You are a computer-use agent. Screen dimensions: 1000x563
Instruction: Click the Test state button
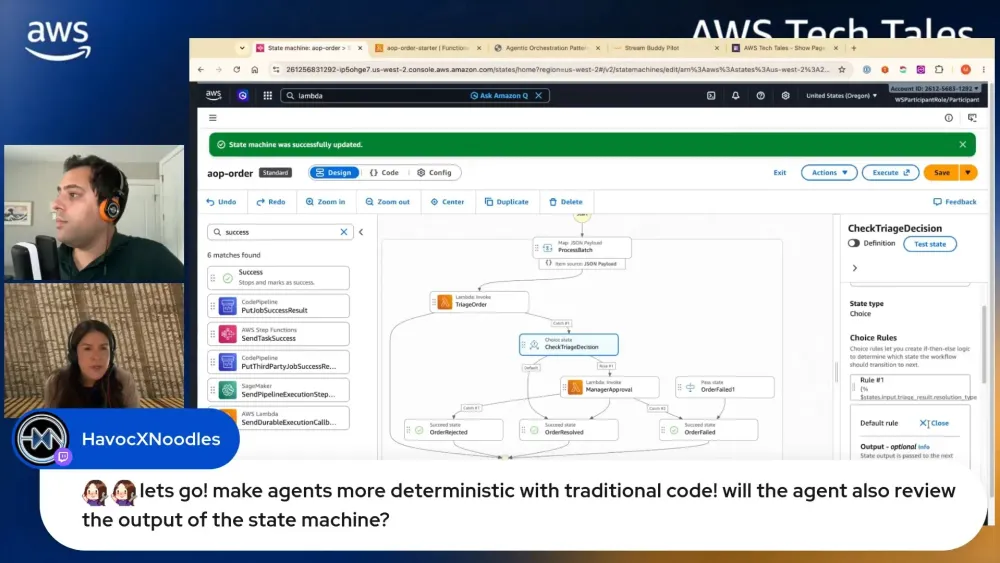click(930, 244)
